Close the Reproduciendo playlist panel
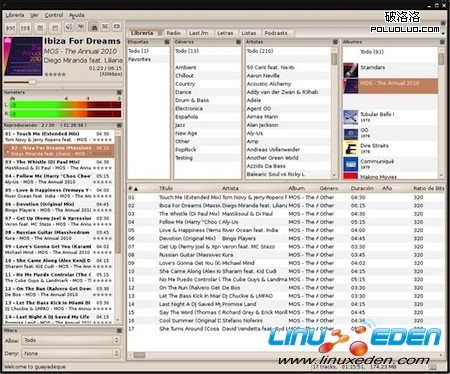Viewport: 450px width, 374px height. [119, 125]
